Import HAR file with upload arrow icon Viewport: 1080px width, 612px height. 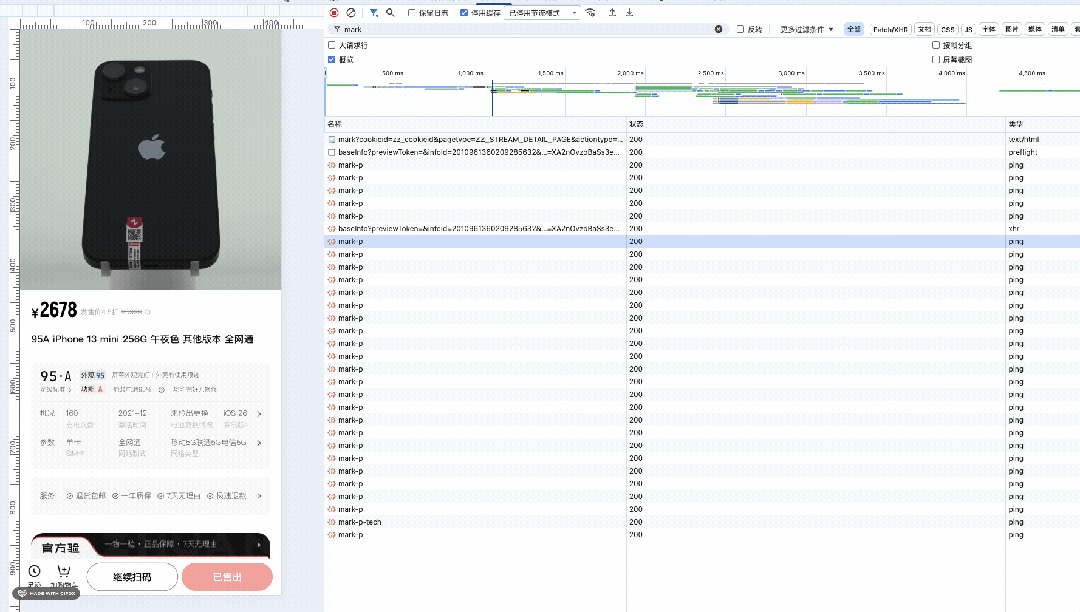tap(612, 12)
